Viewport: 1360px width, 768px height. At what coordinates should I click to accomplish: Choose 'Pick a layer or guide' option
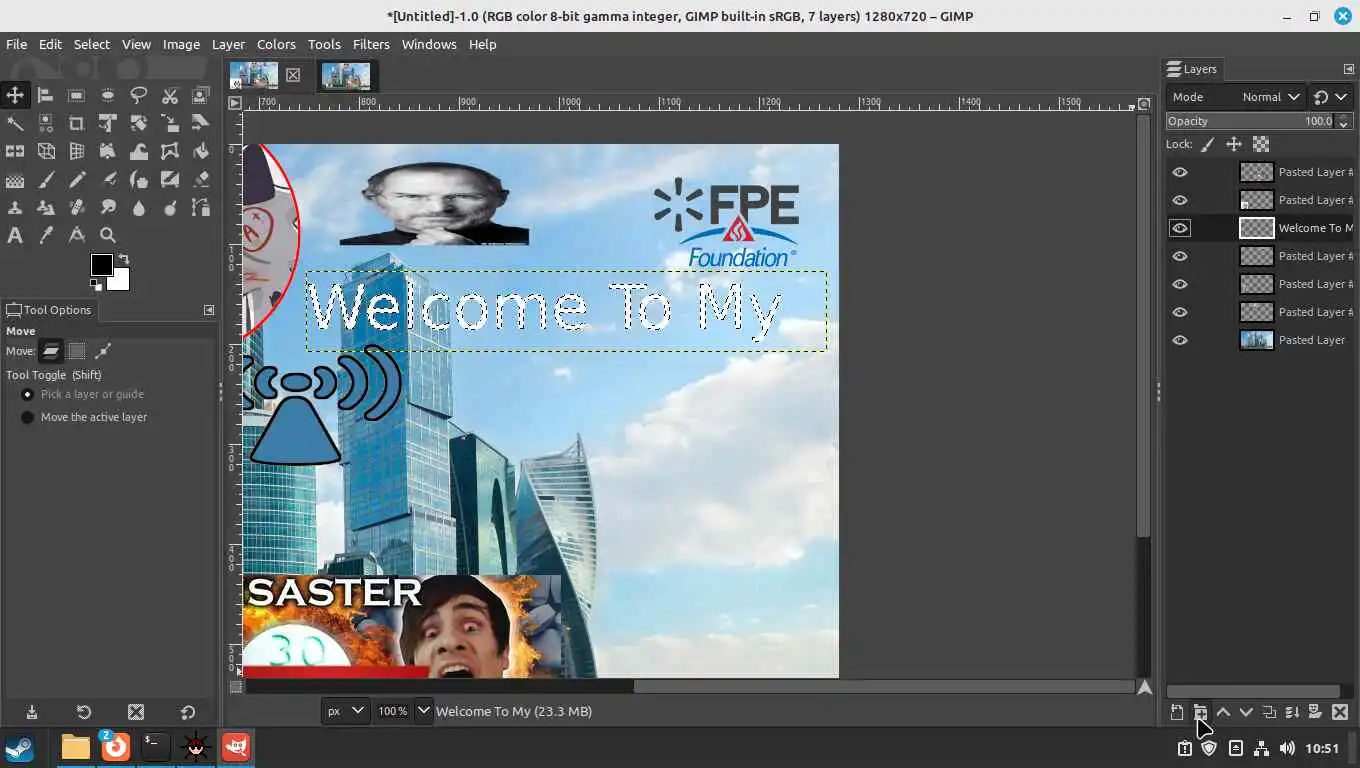83,394
